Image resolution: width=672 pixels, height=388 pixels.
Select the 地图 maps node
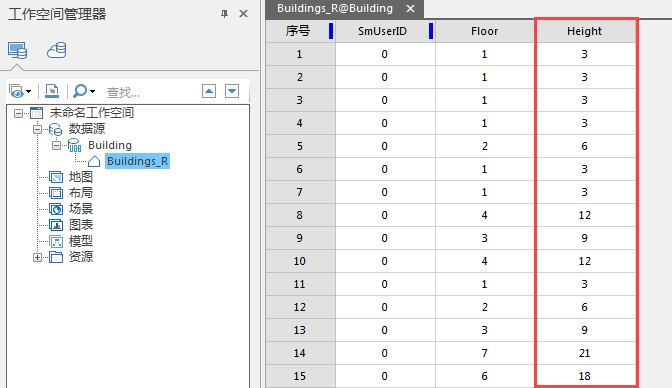click(x=81, y=177)
